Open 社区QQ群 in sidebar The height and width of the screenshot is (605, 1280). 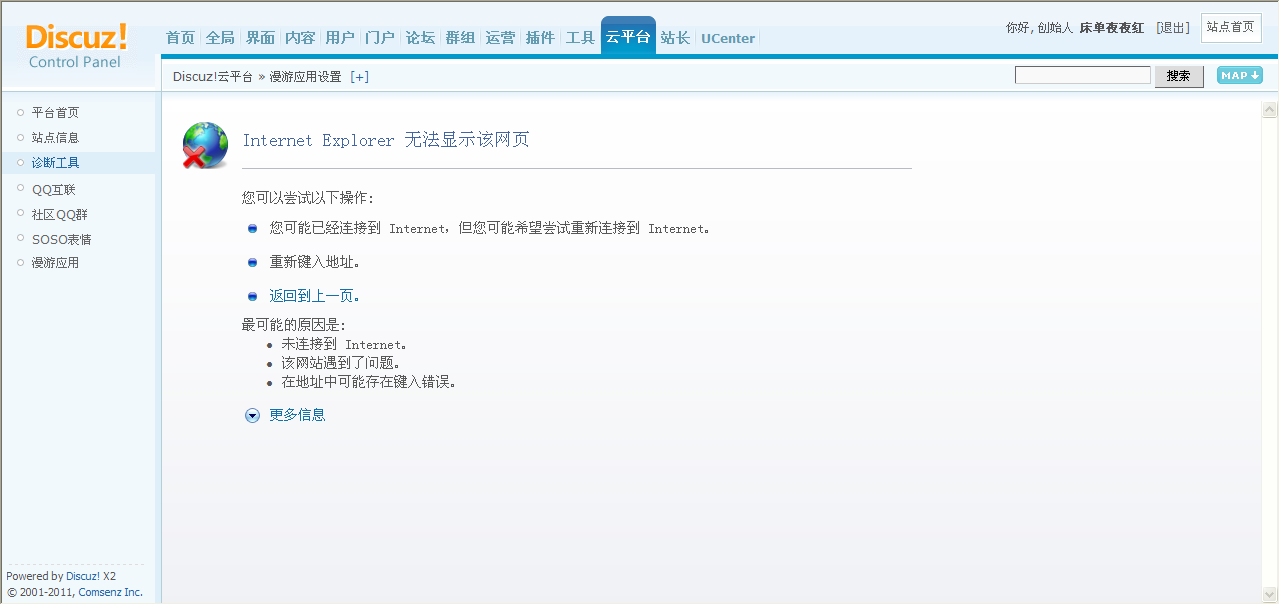[x=60, y=215]
